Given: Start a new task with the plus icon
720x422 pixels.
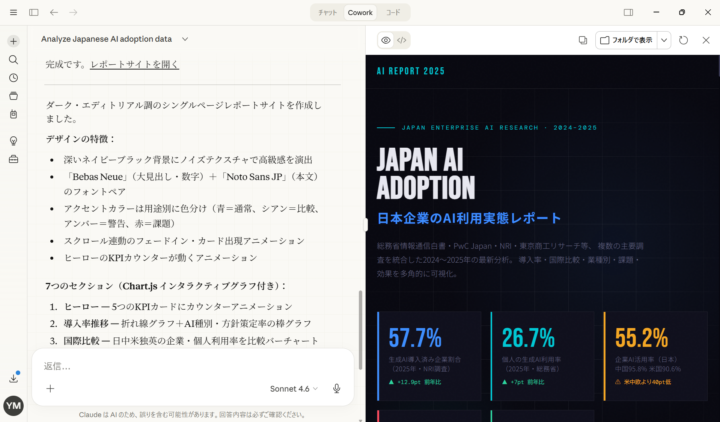Looking at the screenshot, I should point(13,41).
